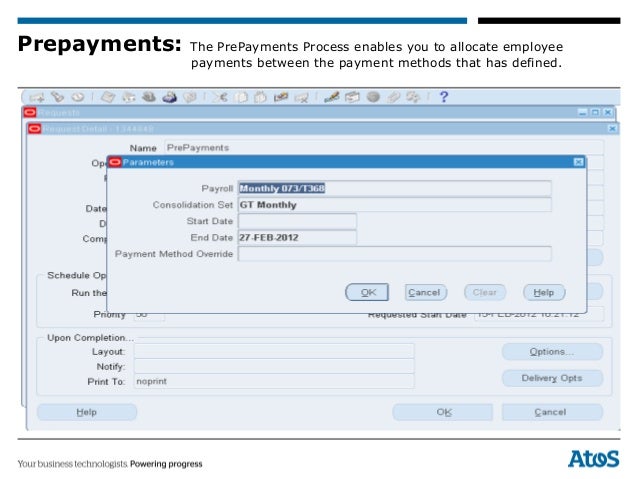Click the Print toolbar icon
Screen dimensions: 638x479
(x=169, y=97)
